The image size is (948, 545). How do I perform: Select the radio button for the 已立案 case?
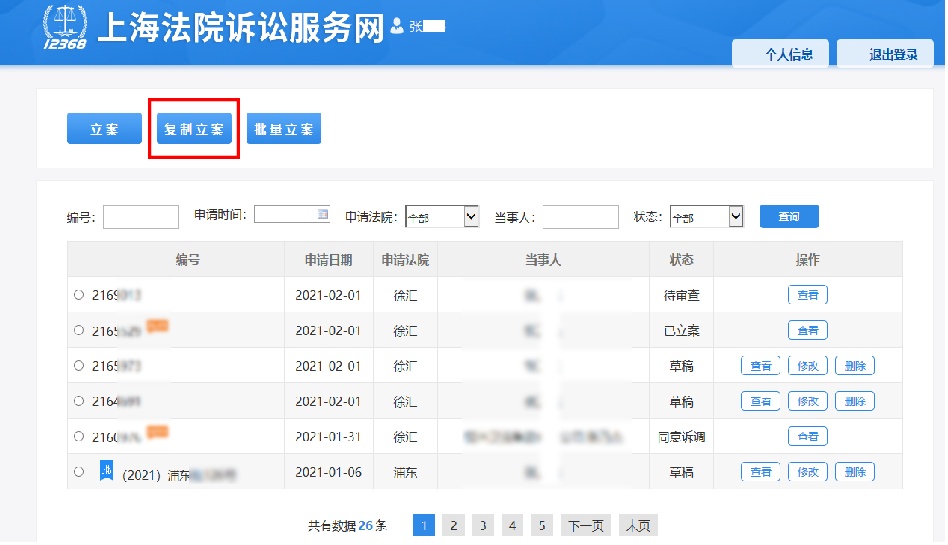pos(79,331)
